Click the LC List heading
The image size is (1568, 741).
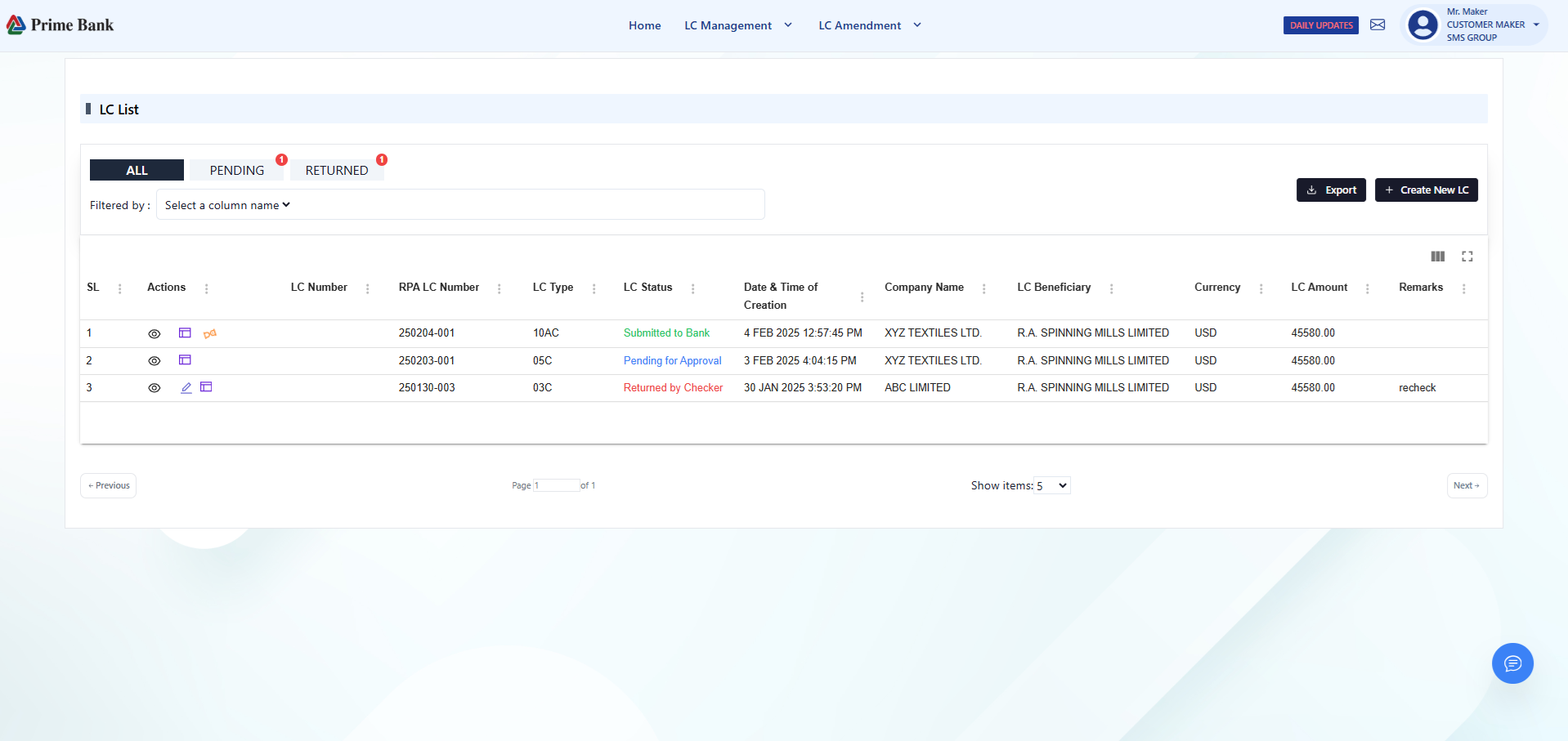(x=119, y=109)
